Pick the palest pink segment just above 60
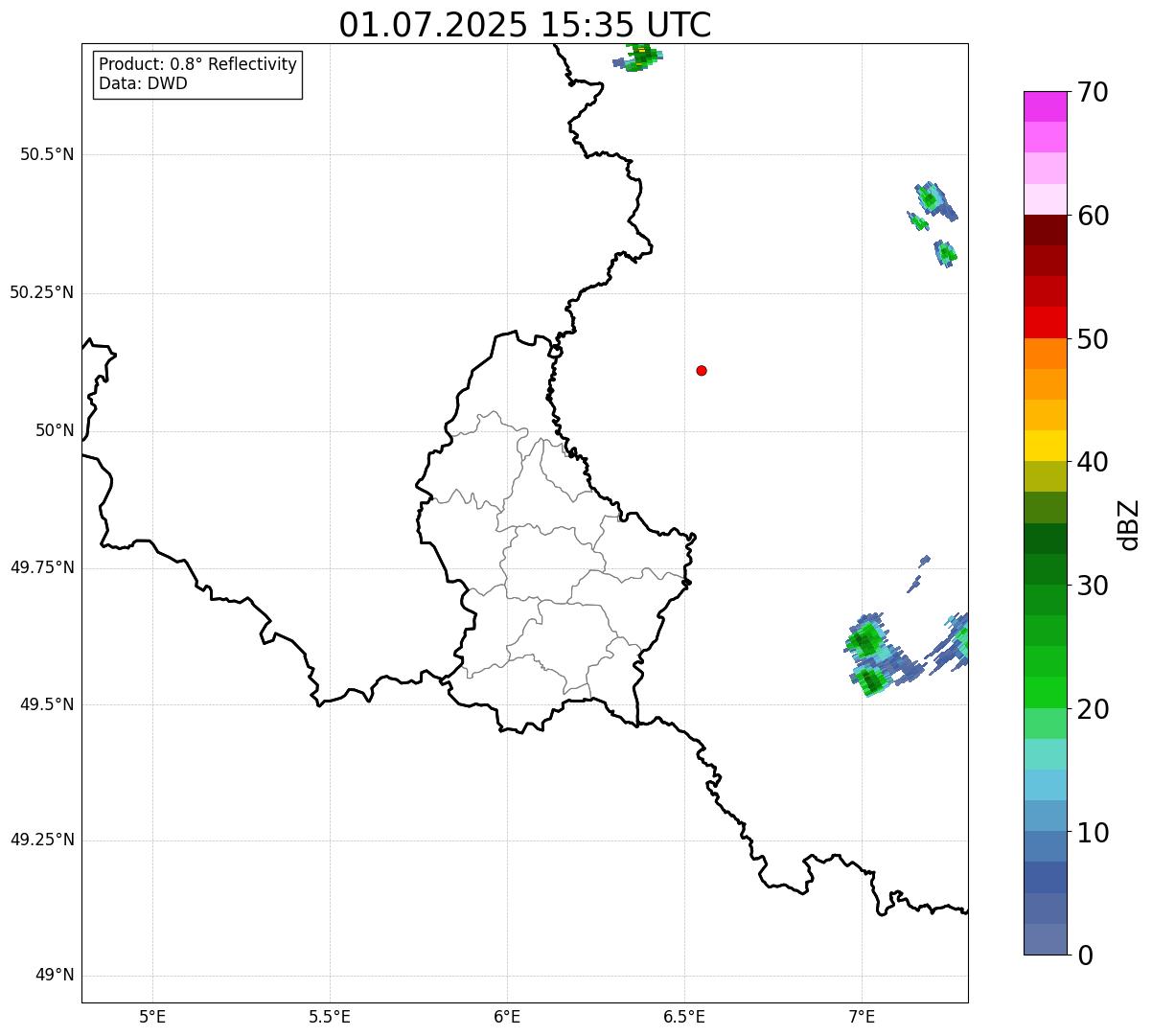Image resolution: width=1152 pixels, height=1036 pixels. [1045, 199]
